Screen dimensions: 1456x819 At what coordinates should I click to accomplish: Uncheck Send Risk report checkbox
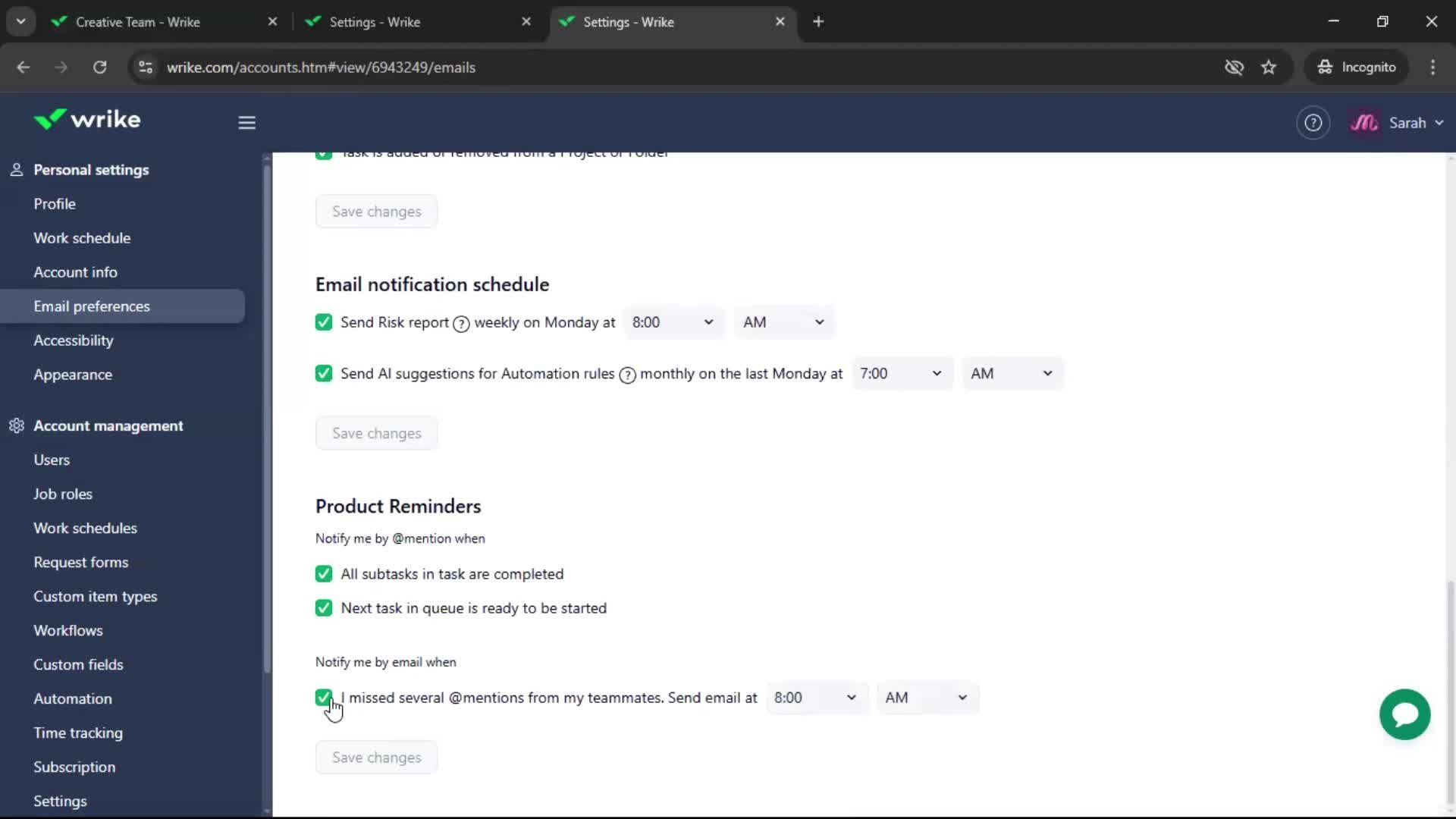pyautogui.click(x=324, y=322)
